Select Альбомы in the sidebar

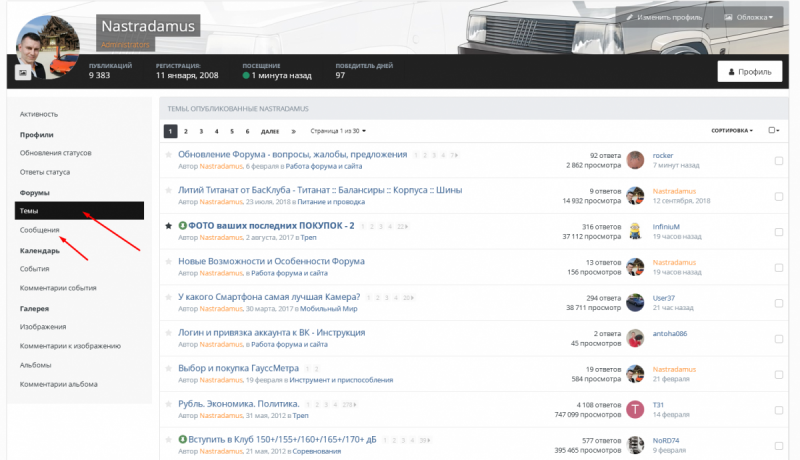click(36, 365)
